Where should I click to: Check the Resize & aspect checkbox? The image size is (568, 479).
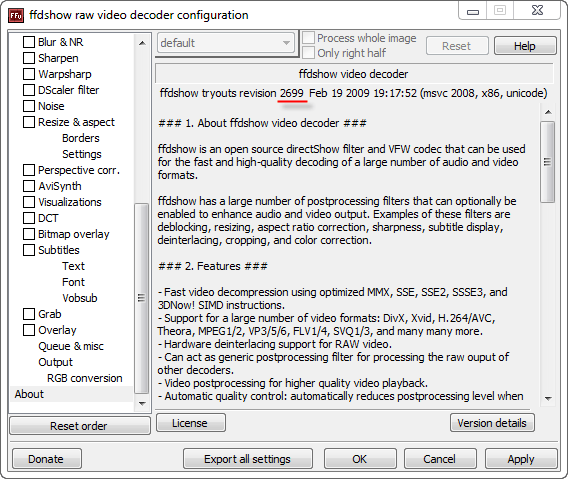click(29, 122)
